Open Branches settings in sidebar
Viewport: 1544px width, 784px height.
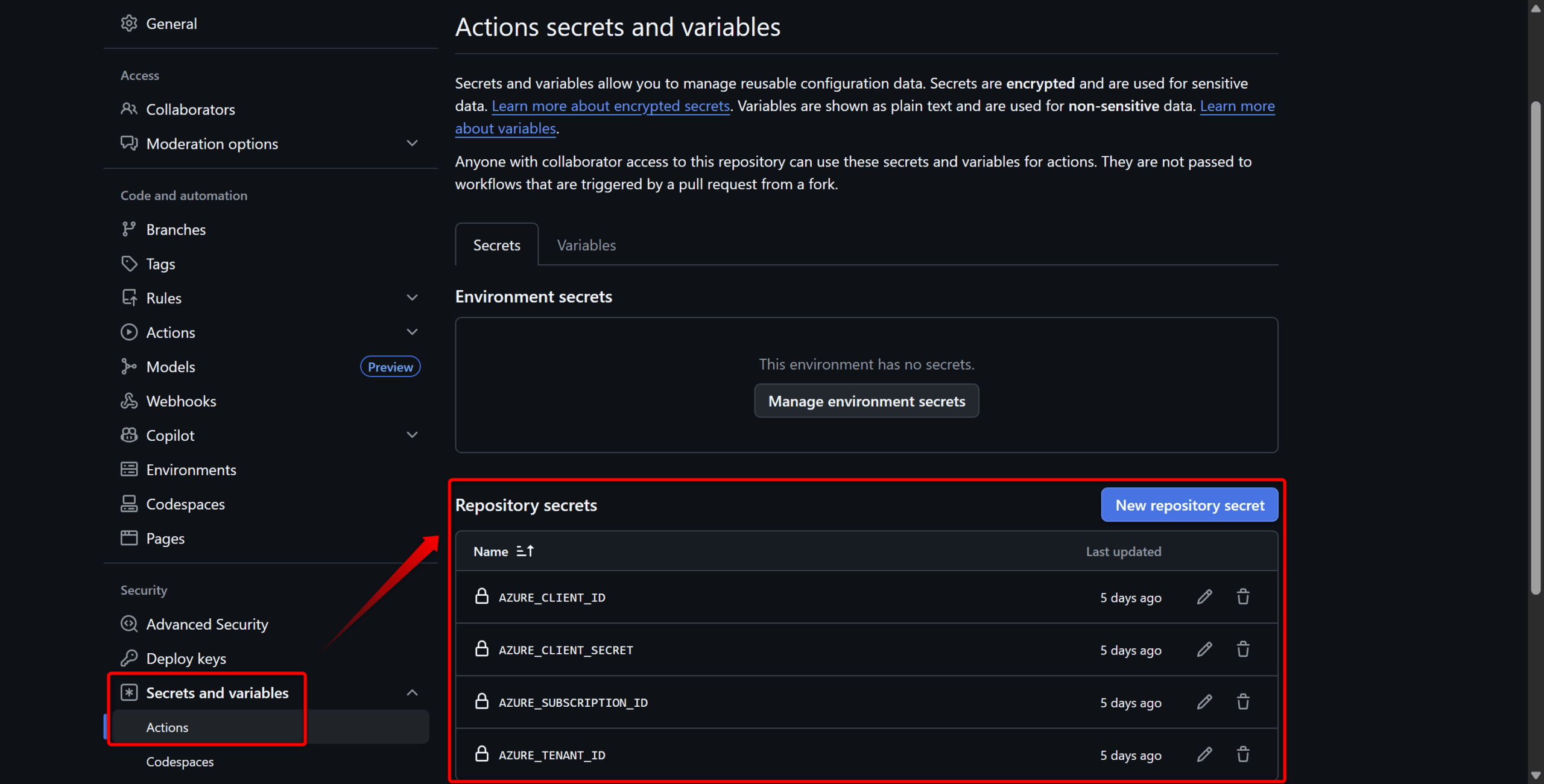point(176,230)
